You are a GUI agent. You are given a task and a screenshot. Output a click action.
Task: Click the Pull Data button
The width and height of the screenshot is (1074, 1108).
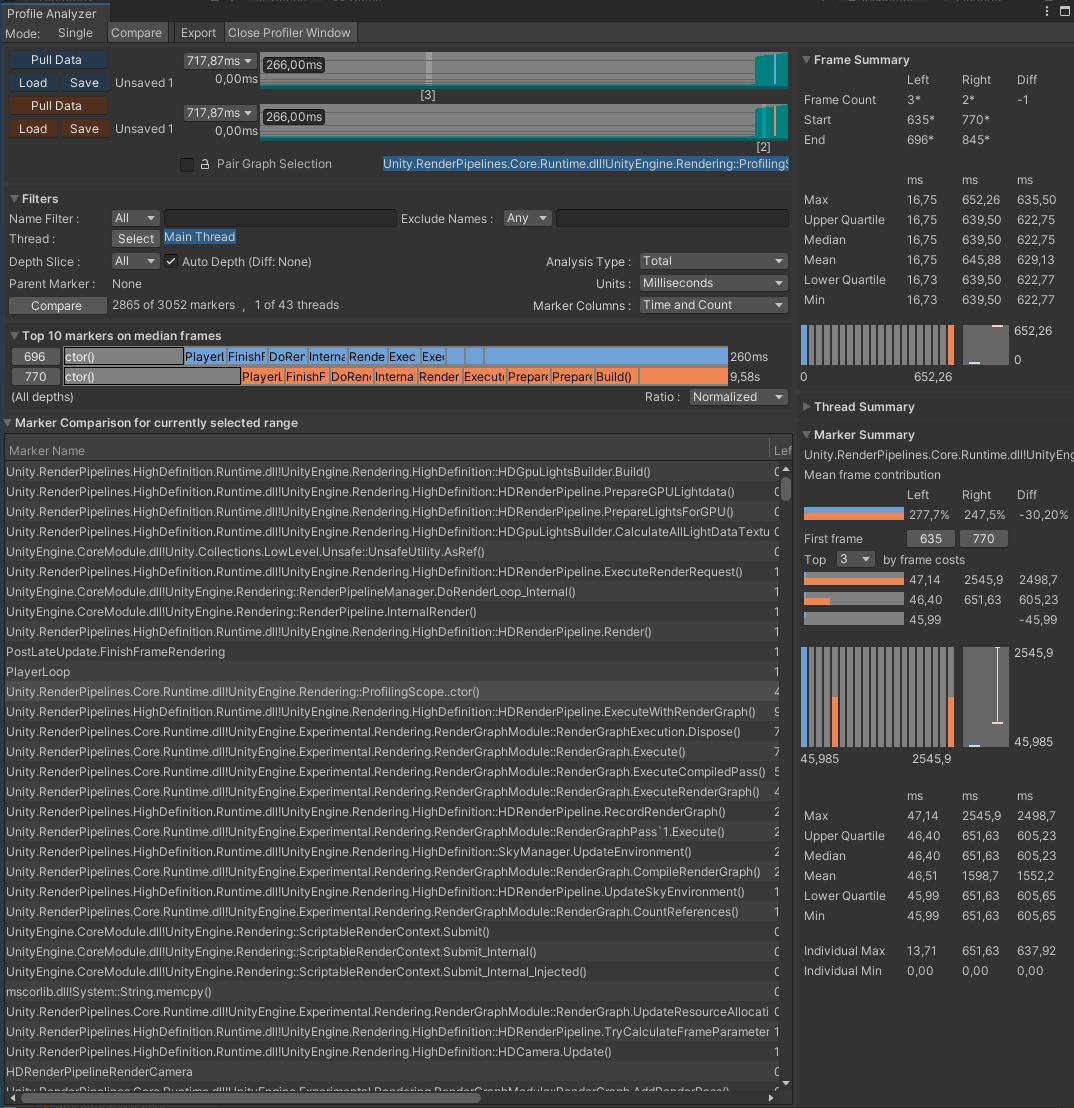tap(57, 59)
